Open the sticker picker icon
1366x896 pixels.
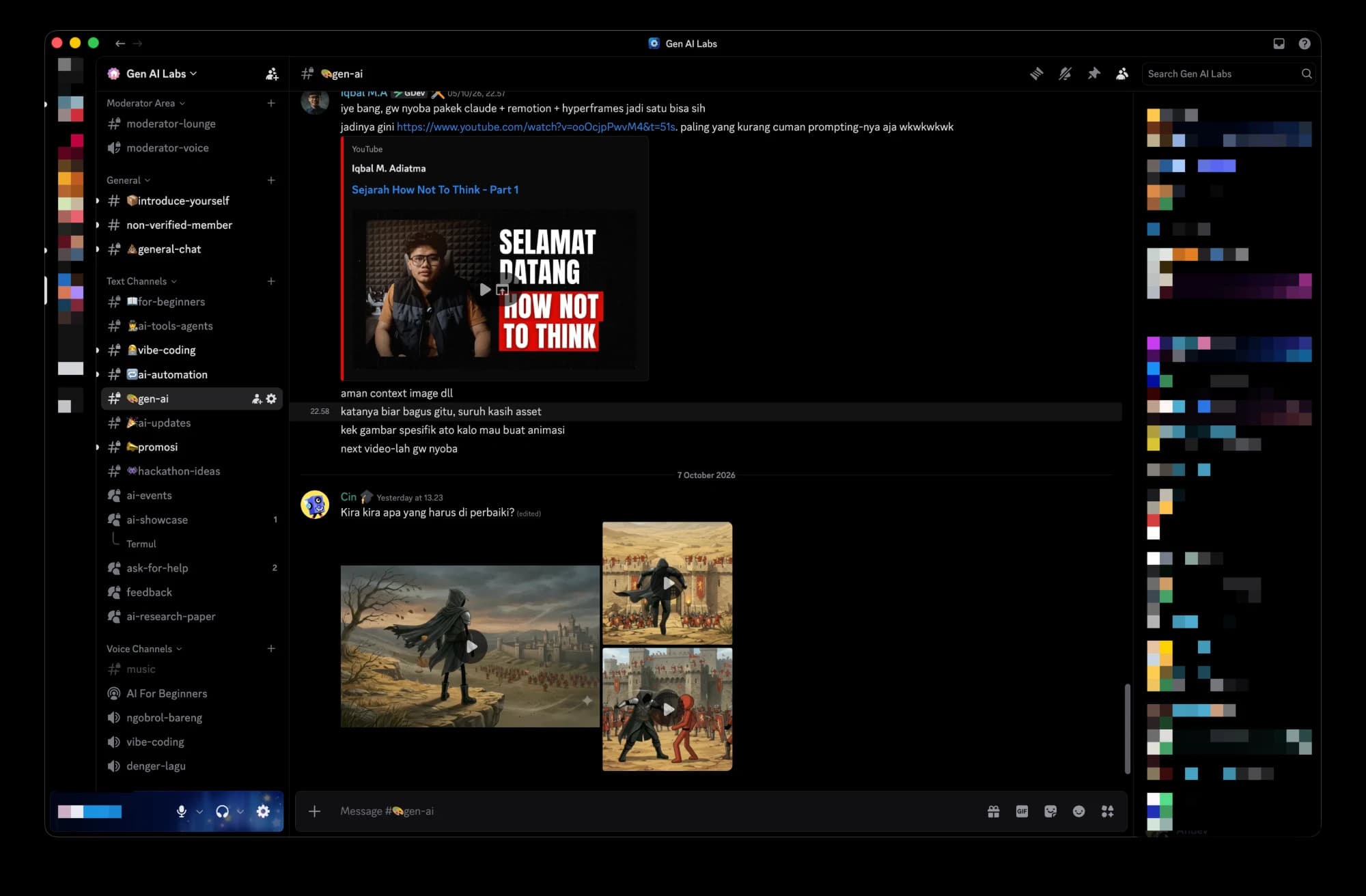(1050, 811)
